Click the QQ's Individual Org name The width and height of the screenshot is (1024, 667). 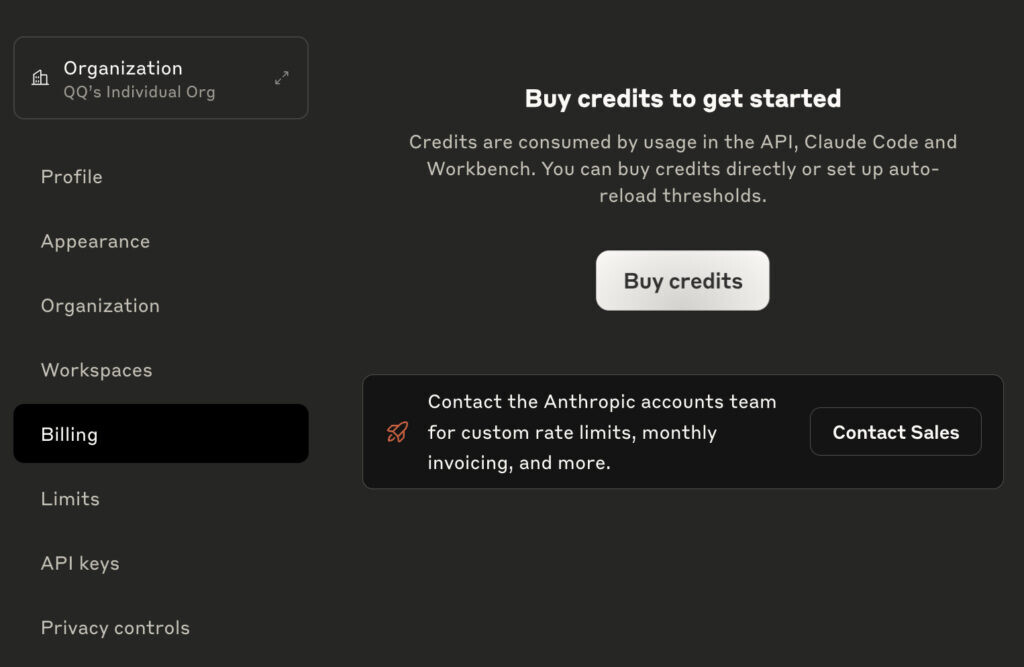(x=139, y=92)
